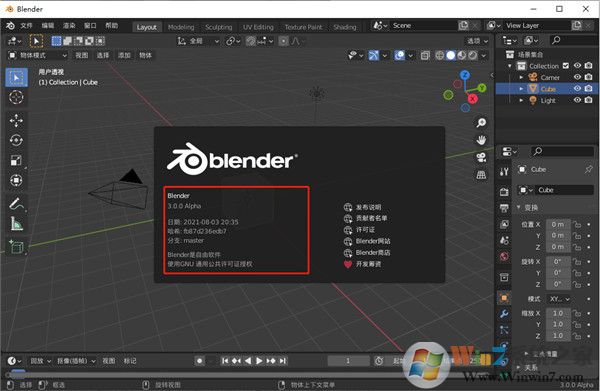Toggle camera view icon in viewport
The width and height of the screenshot is (600, 391).
481,157
